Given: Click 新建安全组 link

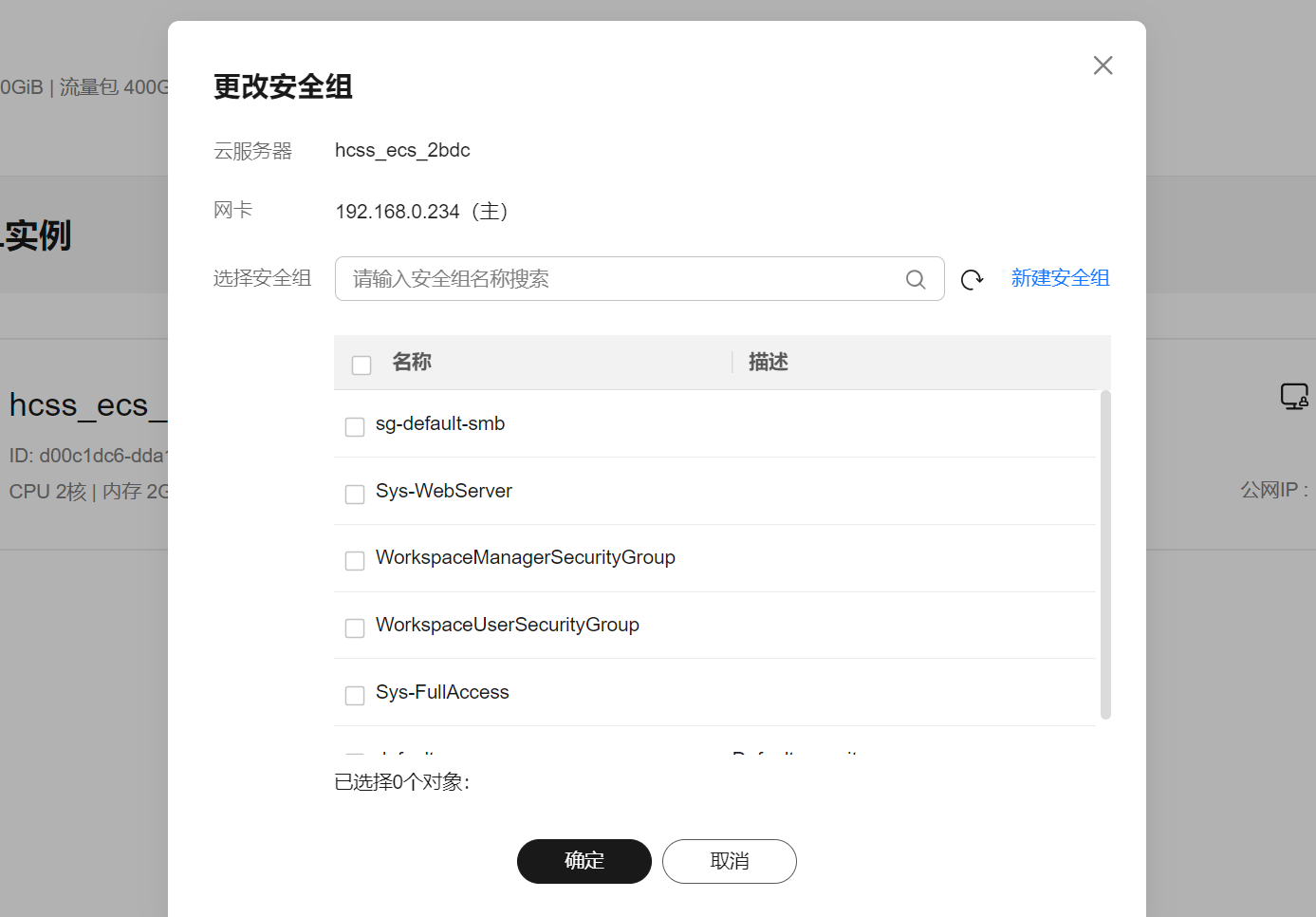Looking at the screenshot, I should point(1060,278).
